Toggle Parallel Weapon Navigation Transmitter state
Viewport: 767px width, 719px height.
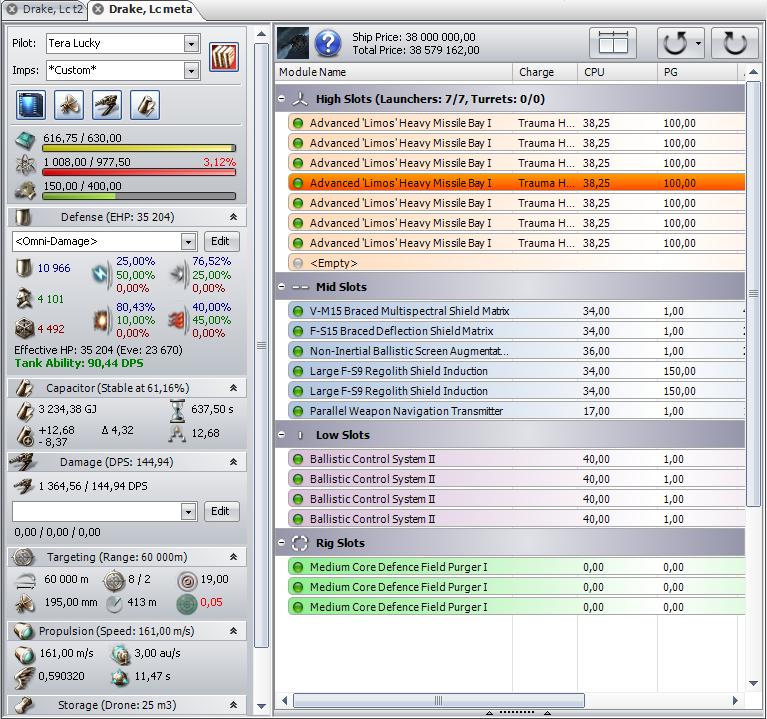(297, 411)
